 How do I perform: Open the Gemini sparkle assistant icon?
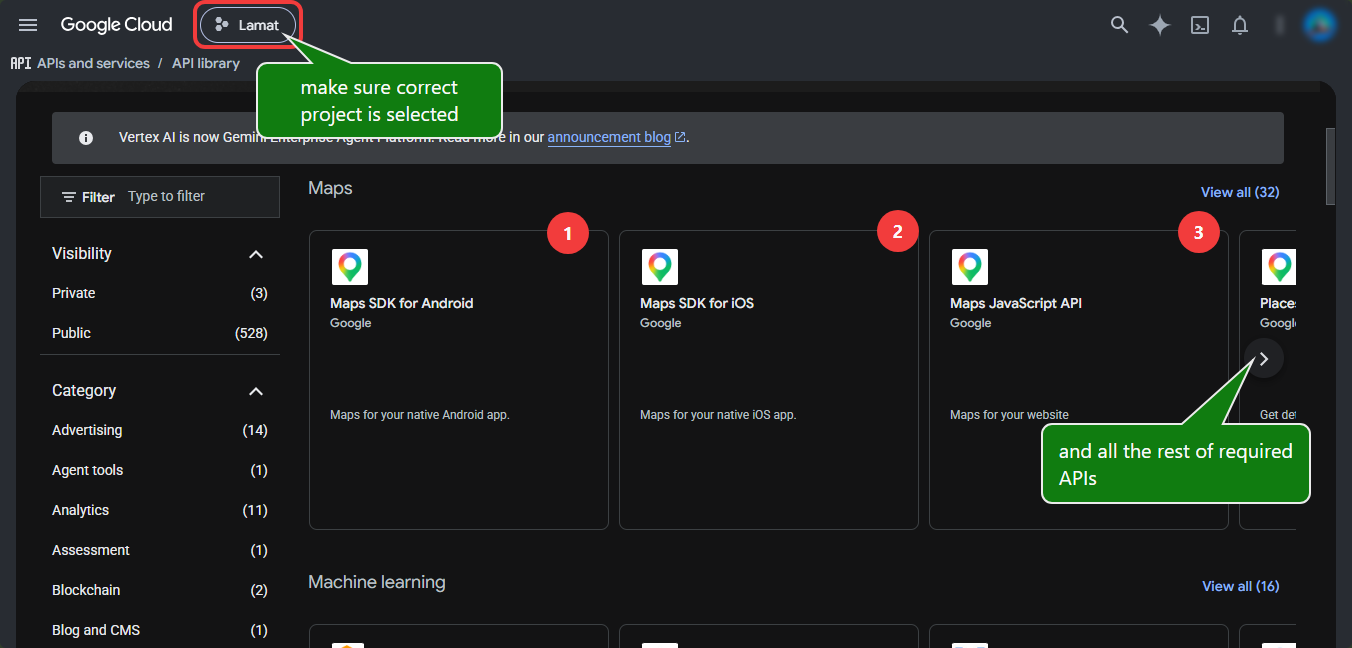pos(1160,25)
